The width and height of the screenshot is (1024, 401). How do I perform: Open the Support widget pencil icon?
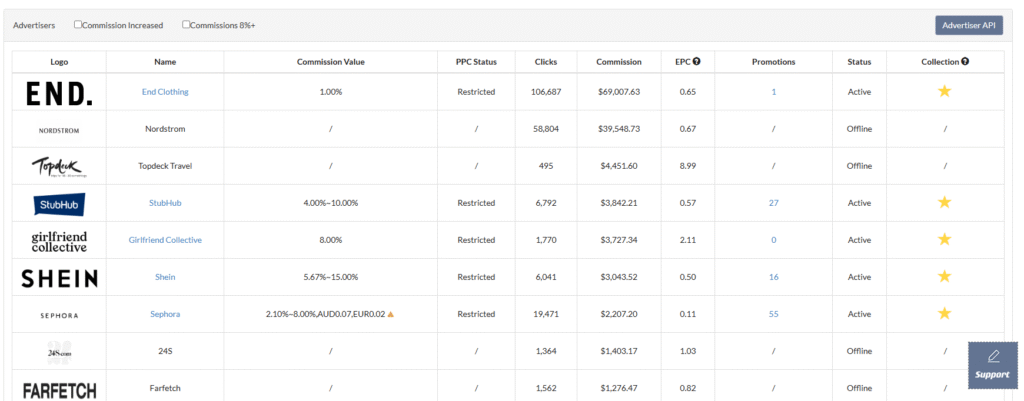coord(993,356)
